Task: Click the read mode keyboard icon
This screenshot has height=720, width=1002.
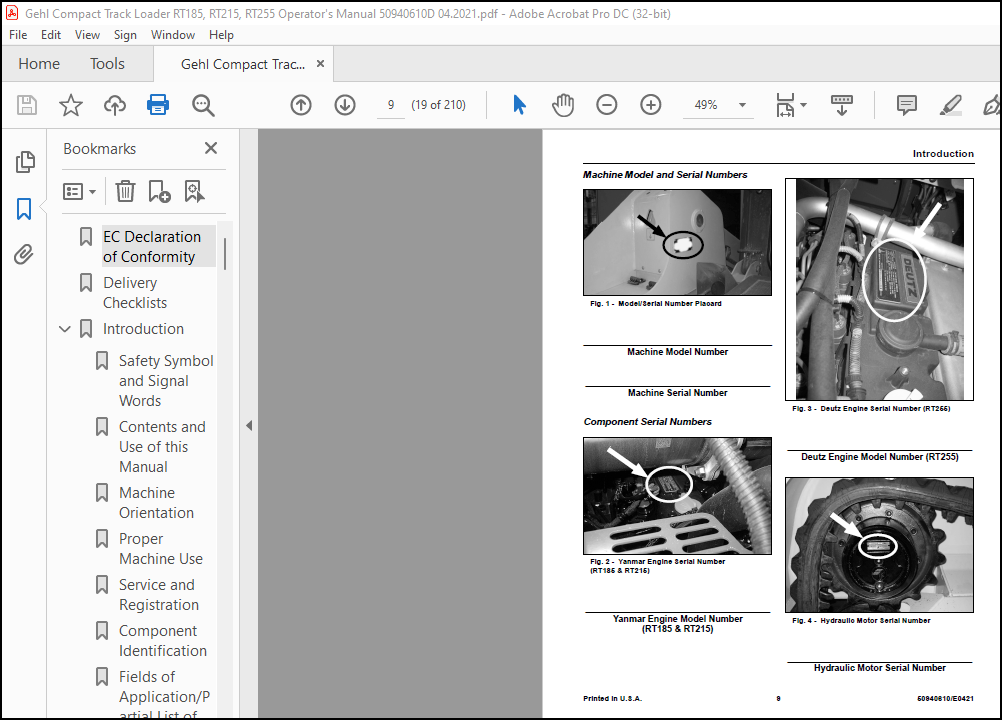Action: [842, 105]
